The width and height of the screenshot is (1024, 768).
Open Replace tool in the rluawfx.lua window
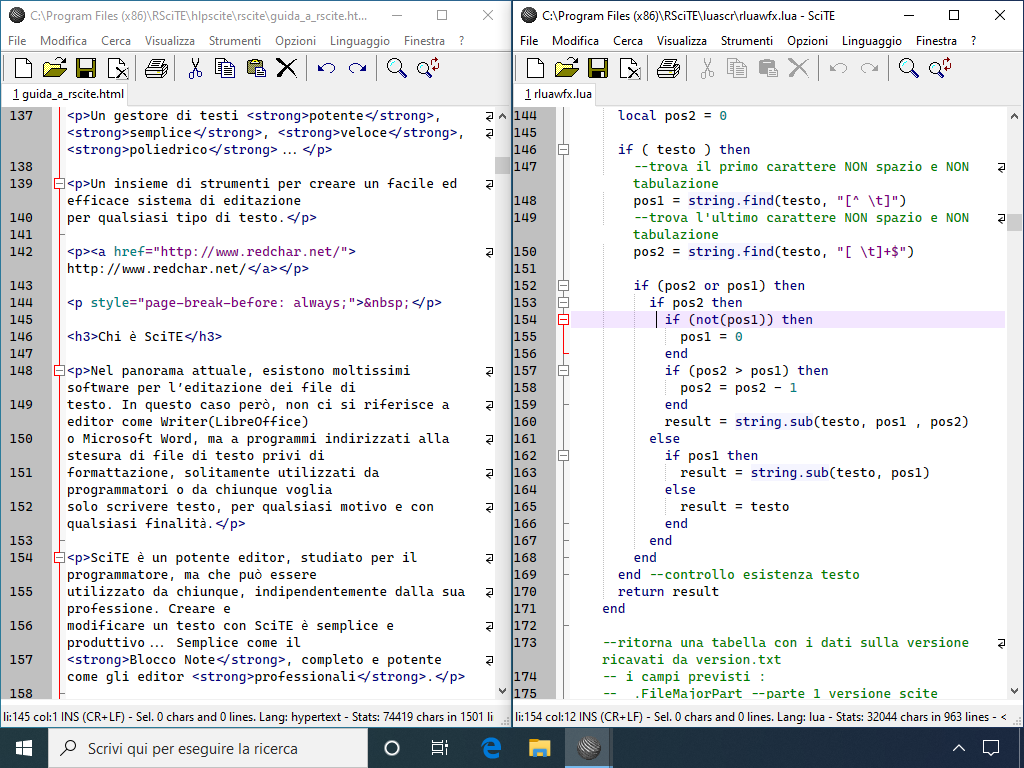click(939, 68)
